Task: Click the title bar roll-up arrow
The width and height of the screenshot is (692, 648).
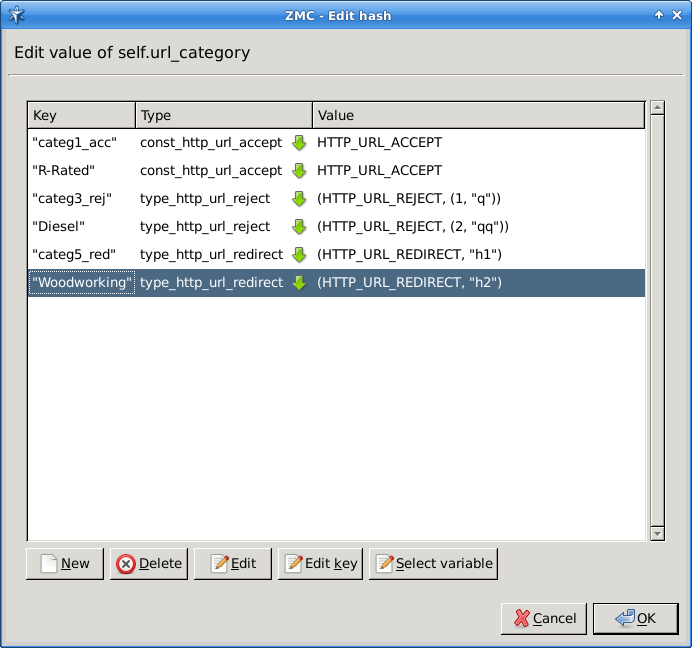Action: point(659,15)
